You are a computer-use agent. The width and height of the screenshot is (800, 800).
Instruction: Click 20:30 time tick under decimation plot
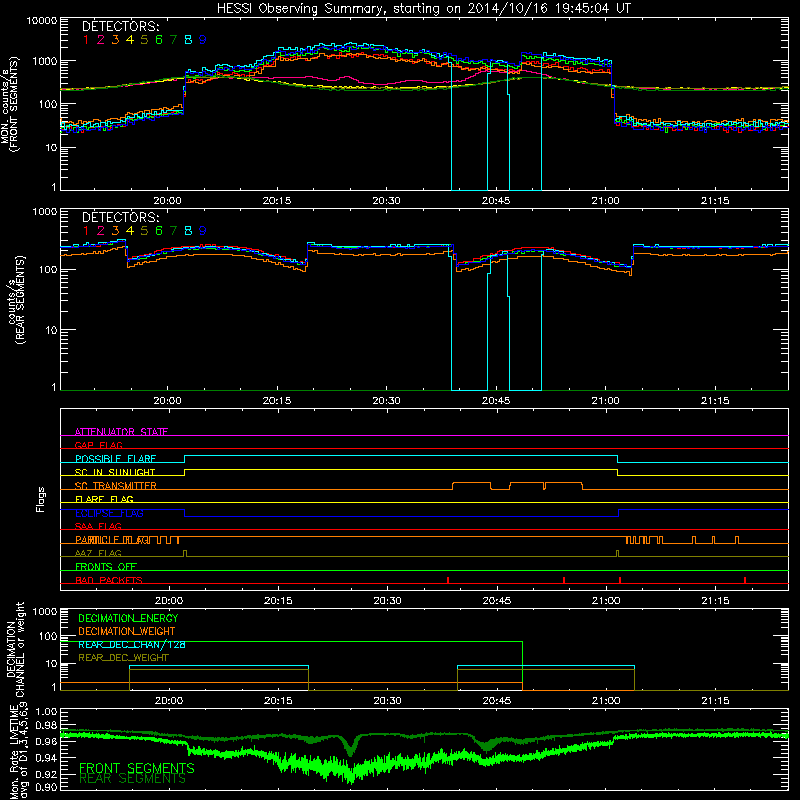coord(388,701)
